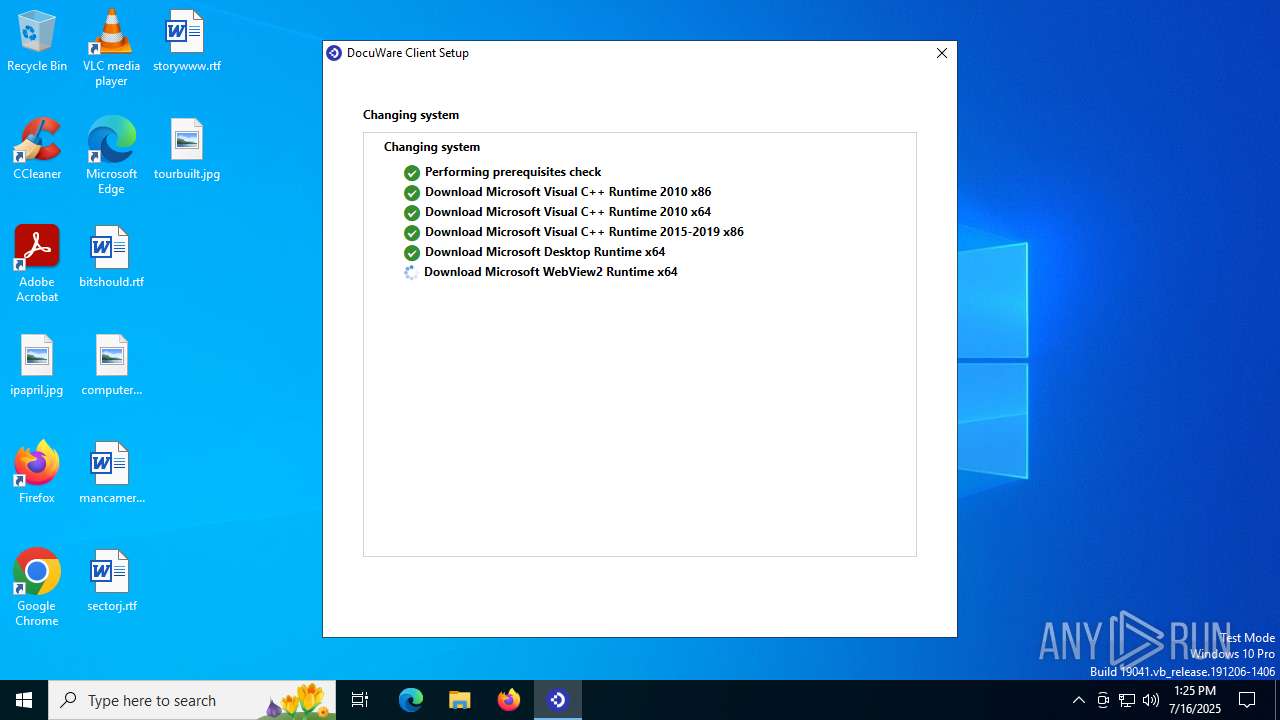This screenshot has height=720, width=1280.
Task: Activate DocuWare Setup taskbar button
Action: click(558, 700)
